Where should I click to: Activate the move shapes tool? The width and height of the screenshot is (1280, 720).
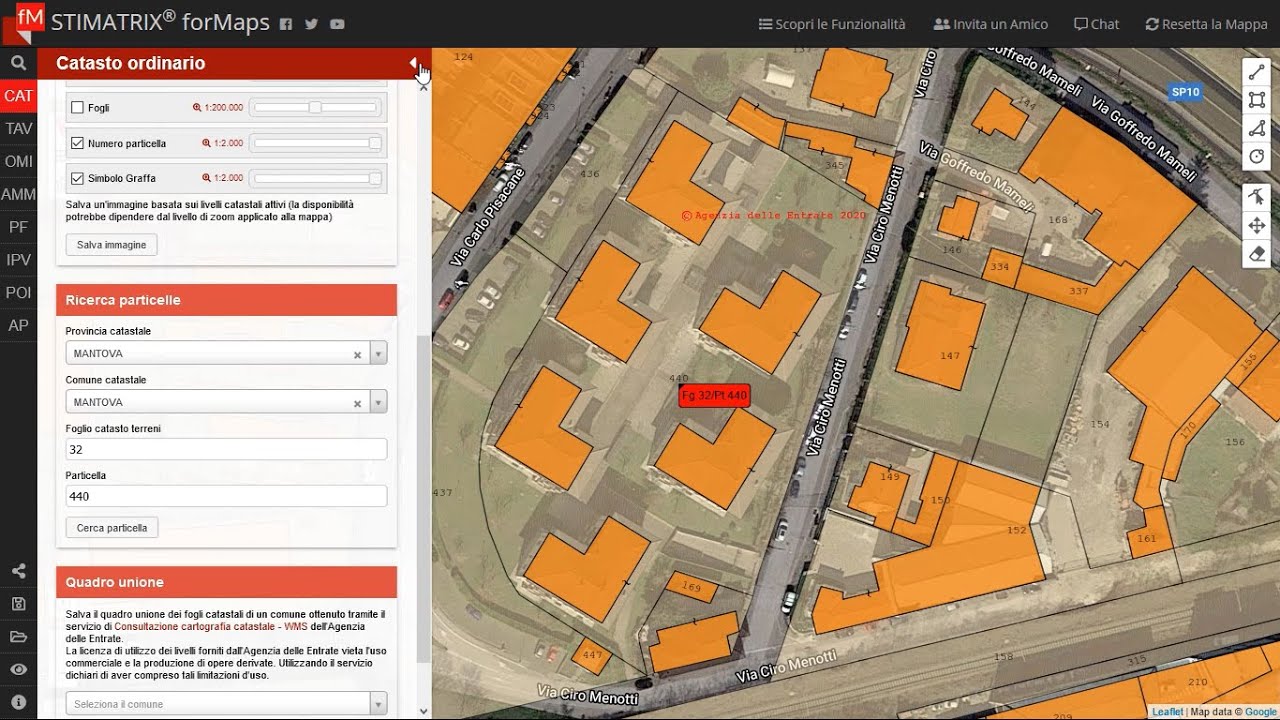(1257, 226)
